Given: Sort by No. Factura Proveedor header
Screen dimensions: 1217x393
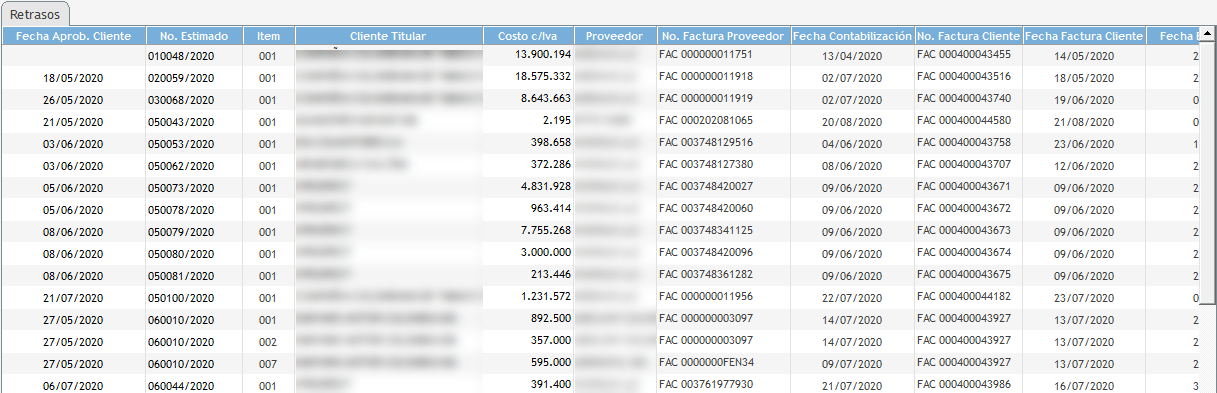Looking at the screenshot, I should (723, 36).
